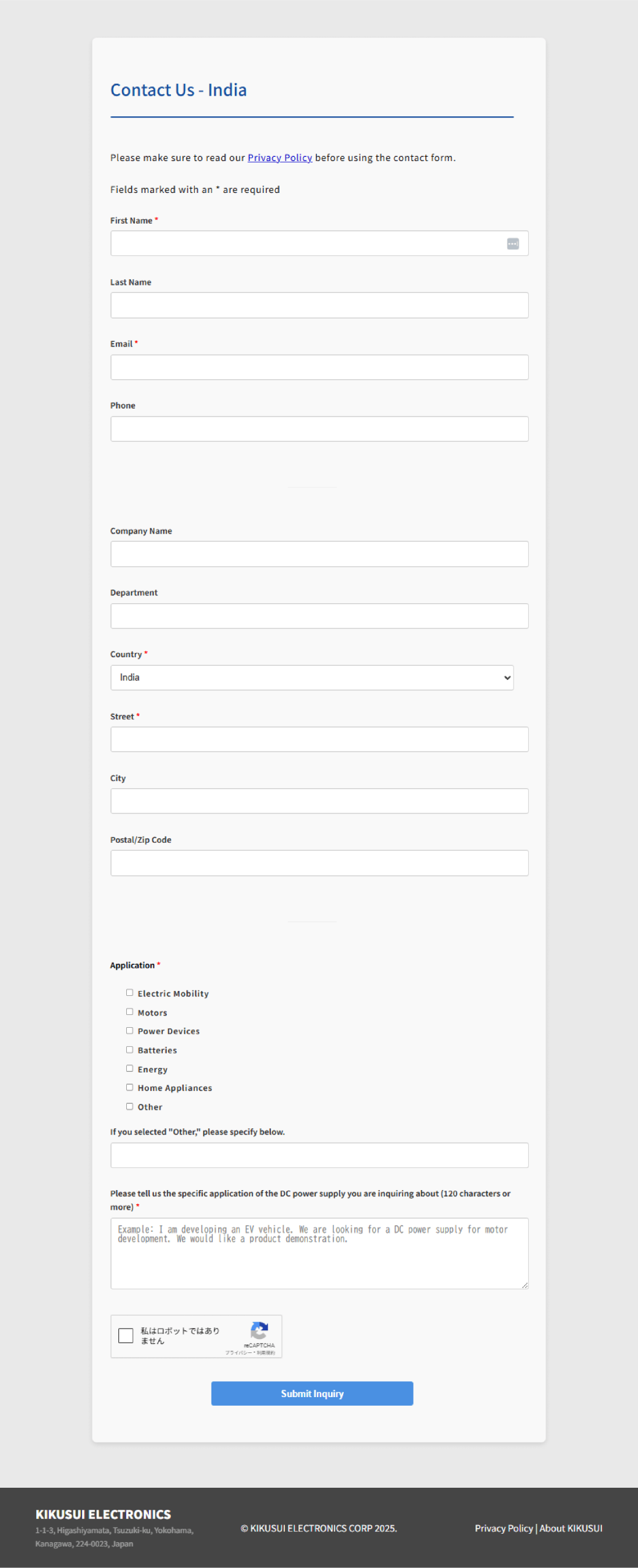Click the Street address input
The image size is (638, 1568).
[319, 739]
